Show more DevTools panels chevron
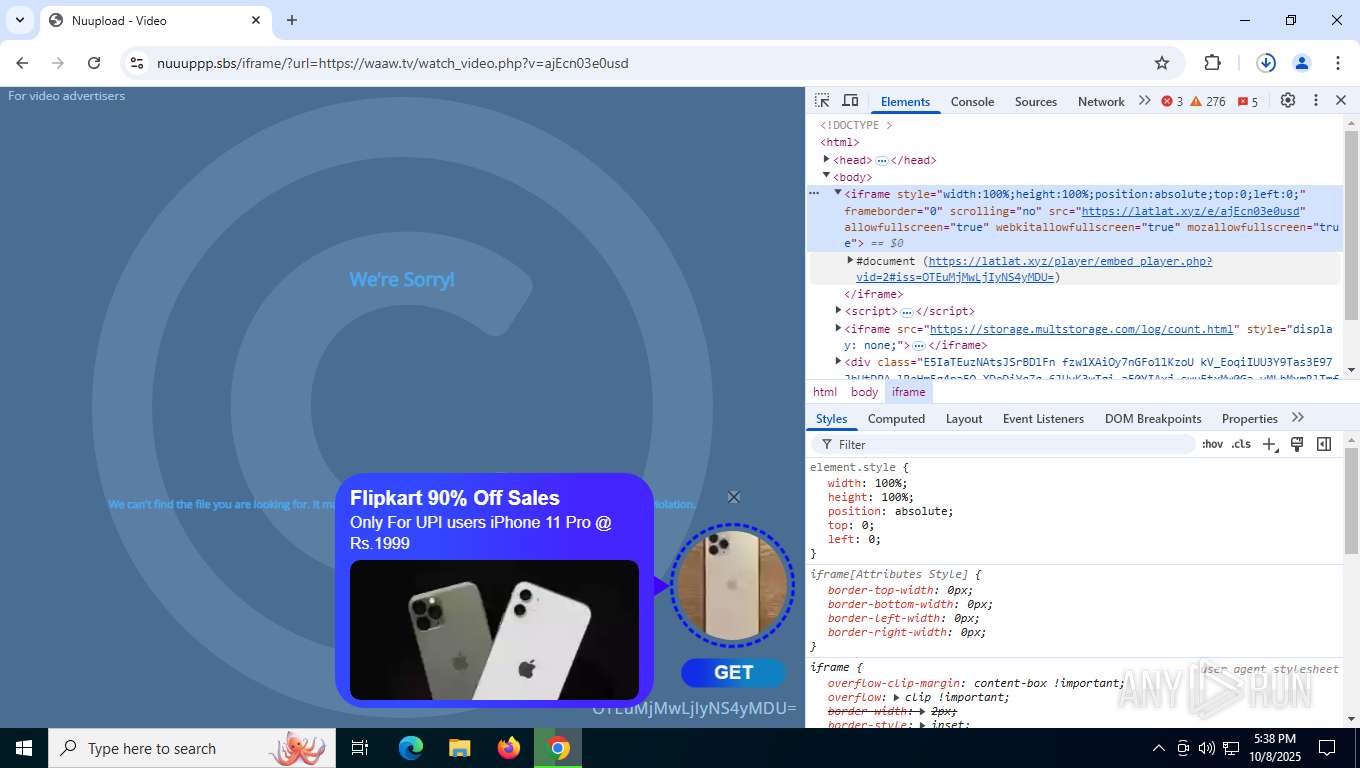 (x=1145, y=101)
